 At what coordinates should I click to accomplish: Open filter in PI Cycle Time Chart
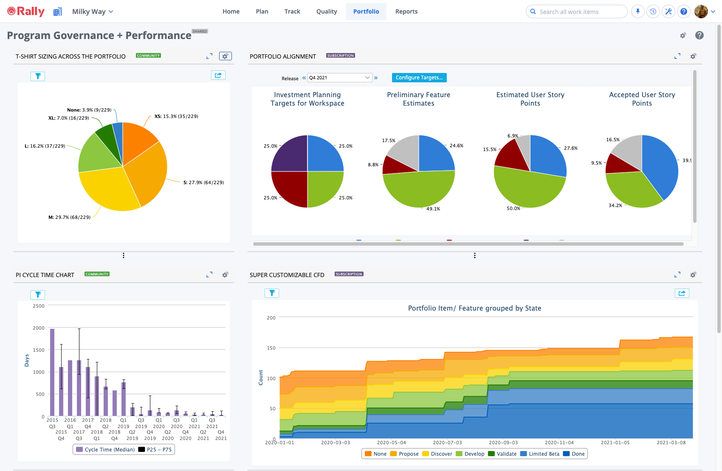click(x=38, y=294)
